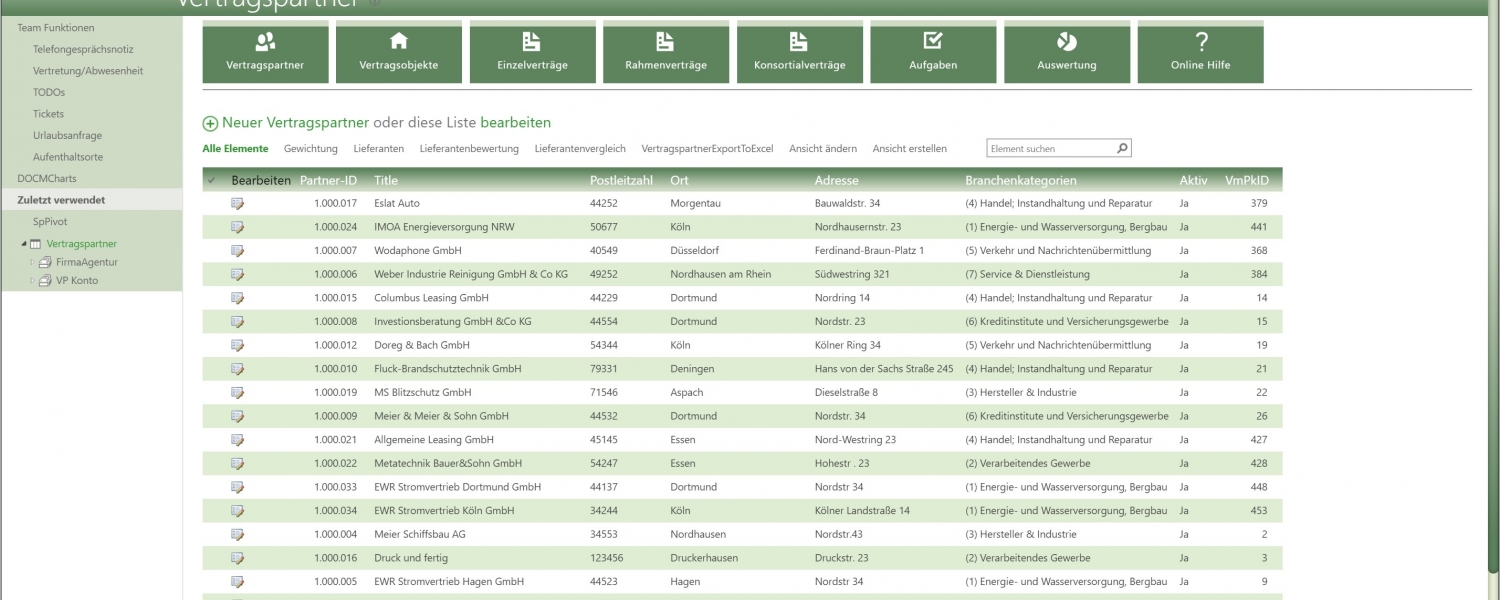1500x600 pixels.
Task: Click the edit icon for IMOA Energieversorgung NRW
Action: (237, 227)
